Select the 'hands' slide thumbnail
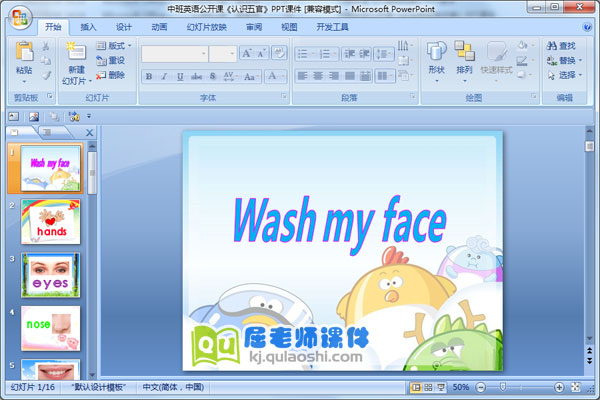Screen dimensions: 600x400 51,221
